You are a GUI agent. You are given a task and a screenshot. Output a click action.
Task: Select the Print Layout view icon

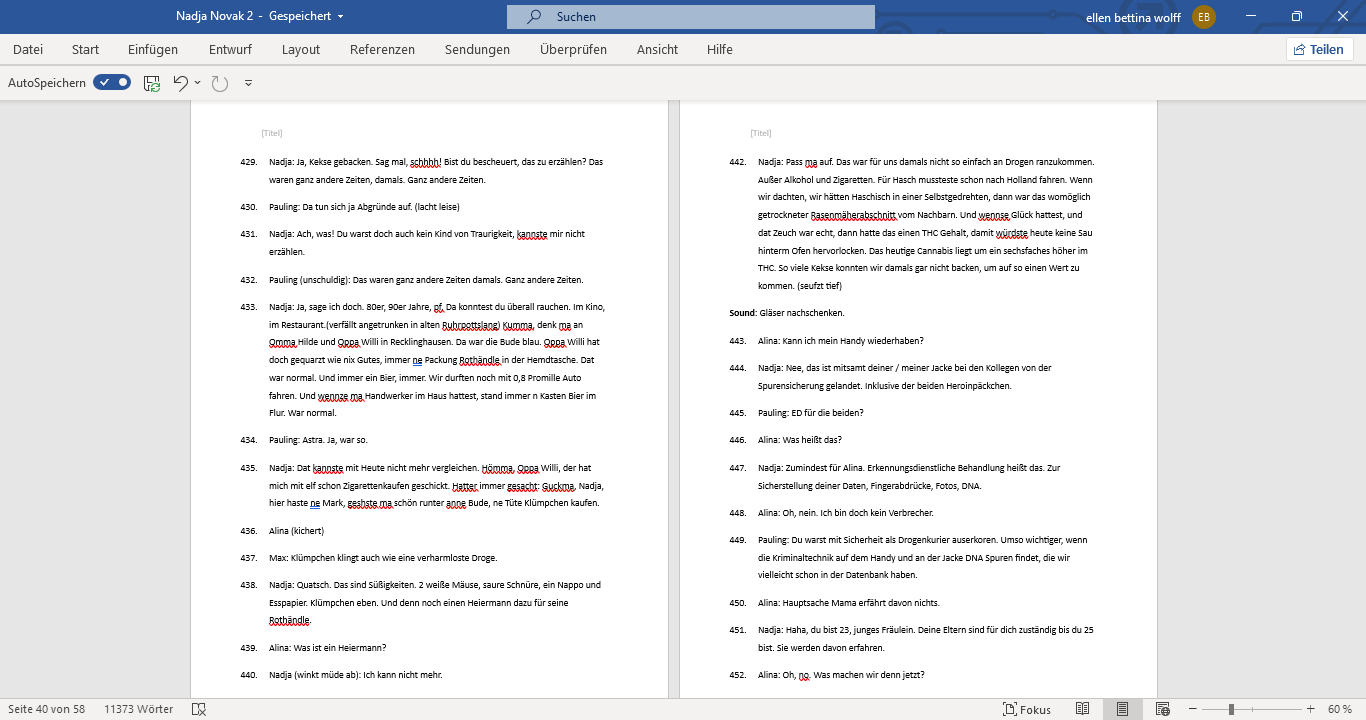click(x=1122, y=709)
